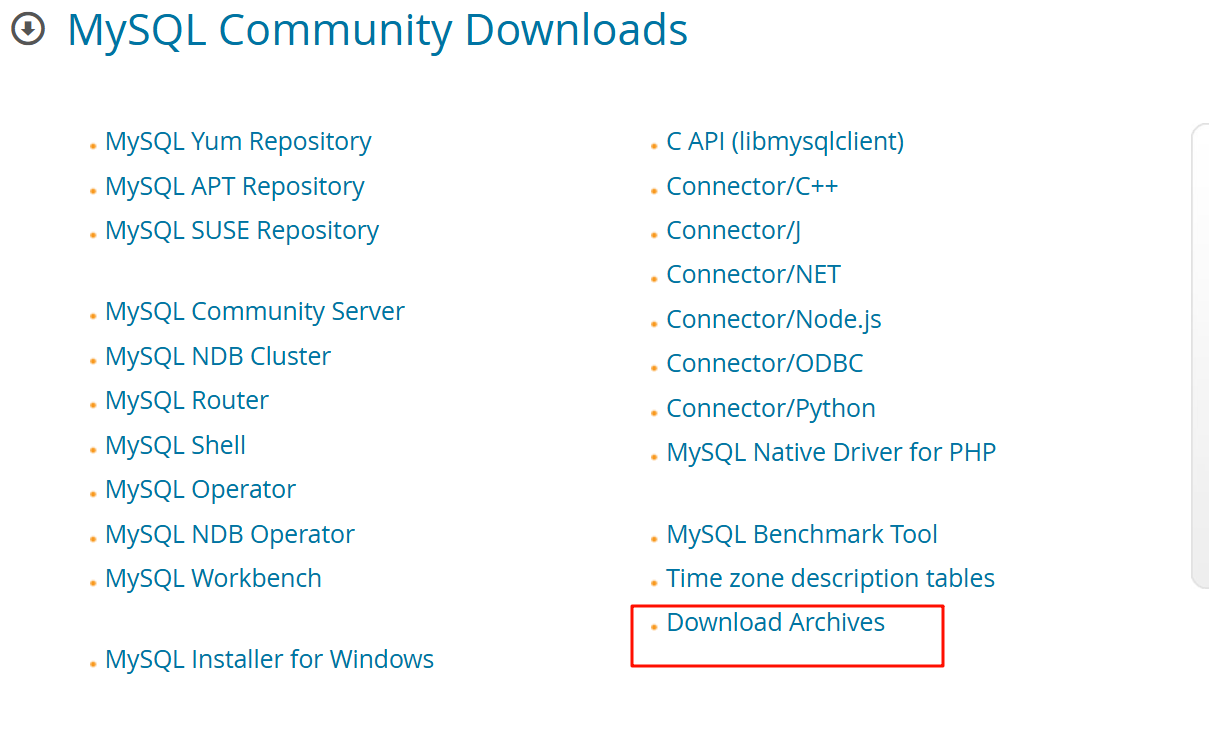Open C API (libmysqlclient) link

point(785,142)
